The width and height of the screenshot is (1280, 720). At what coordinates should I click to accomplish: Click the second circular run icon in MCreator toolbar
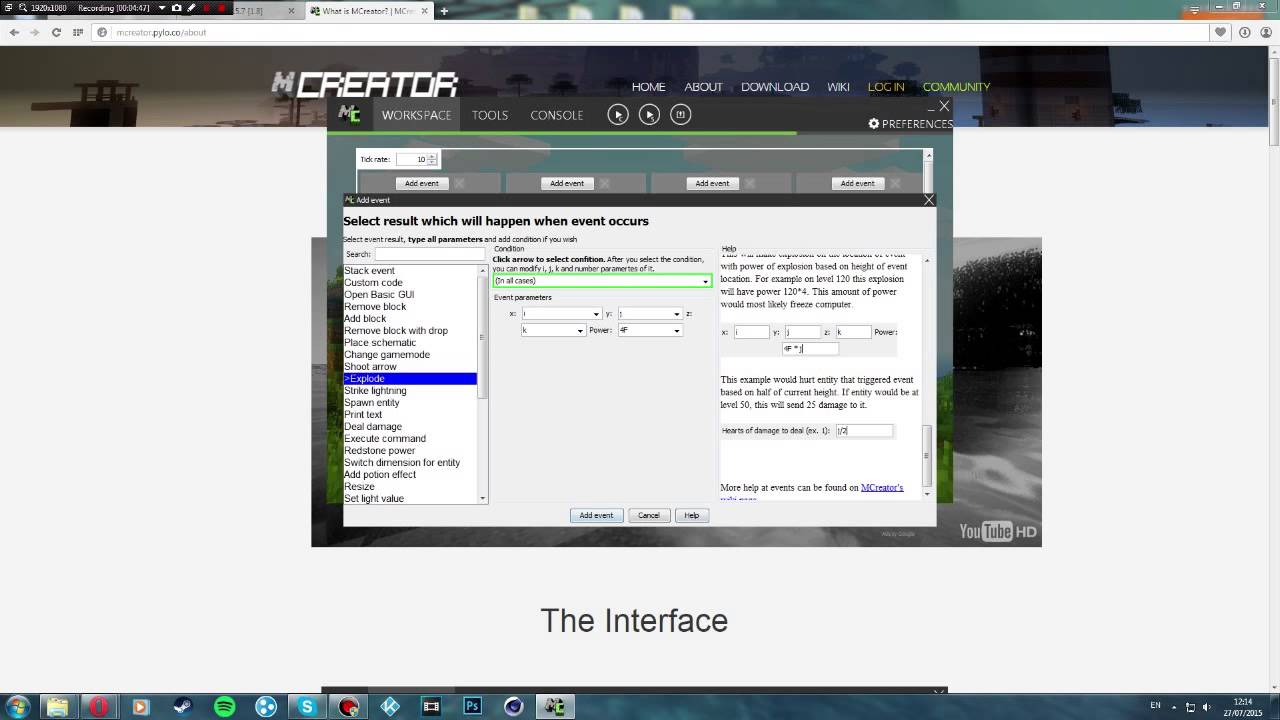(649, 115)
